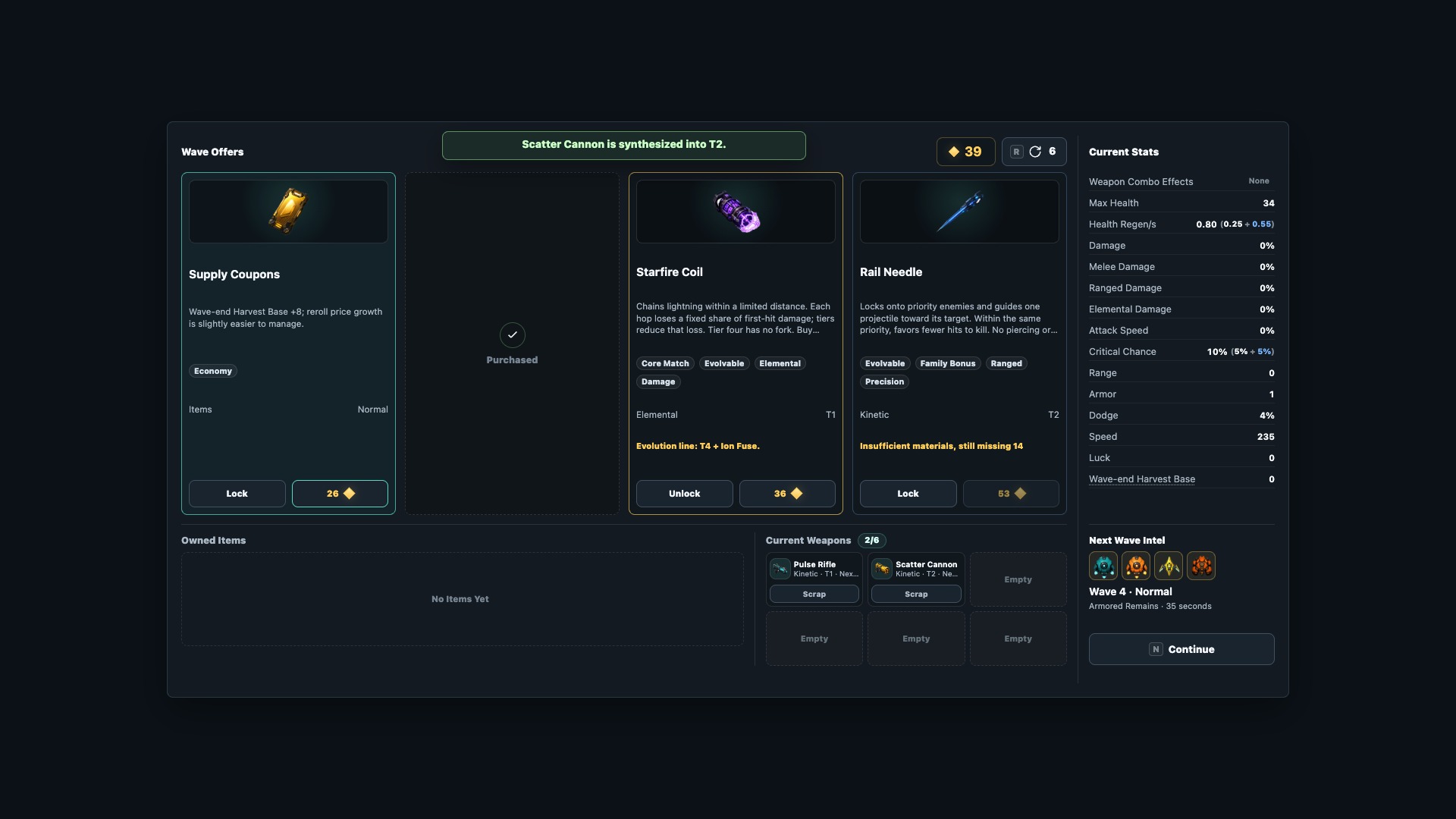Click the 2/6 weapons count badge

tap(872, 540)
